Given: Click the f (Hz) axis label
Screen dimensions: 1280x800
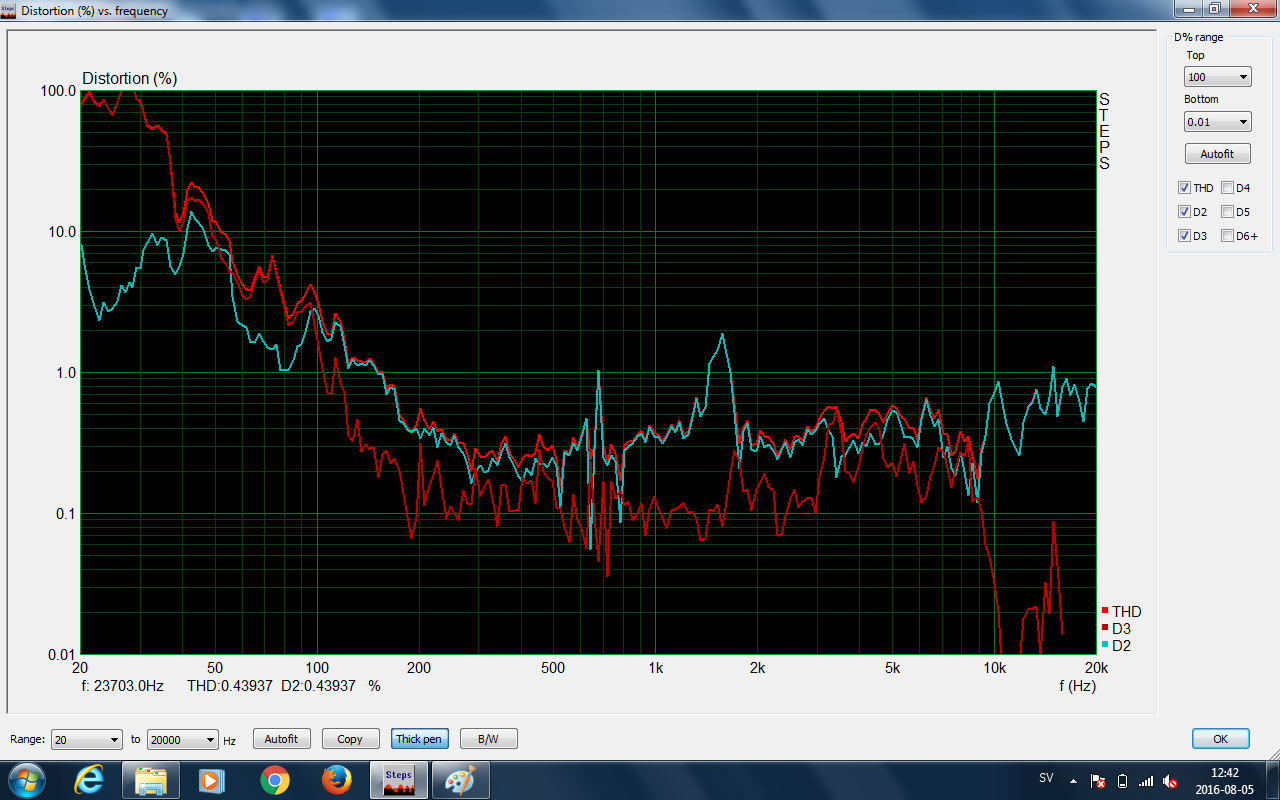Looking at the screenshot, I should pyautogui.click(x=1079, y=686).
